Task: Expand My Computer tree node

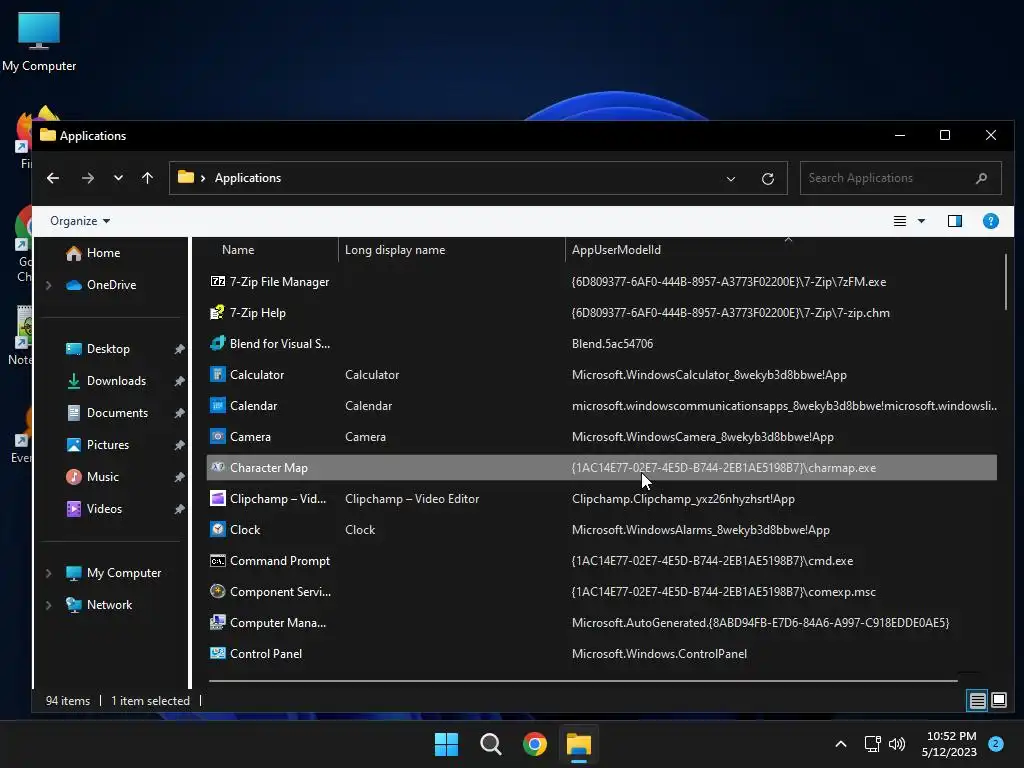Action: coord(48,573)
